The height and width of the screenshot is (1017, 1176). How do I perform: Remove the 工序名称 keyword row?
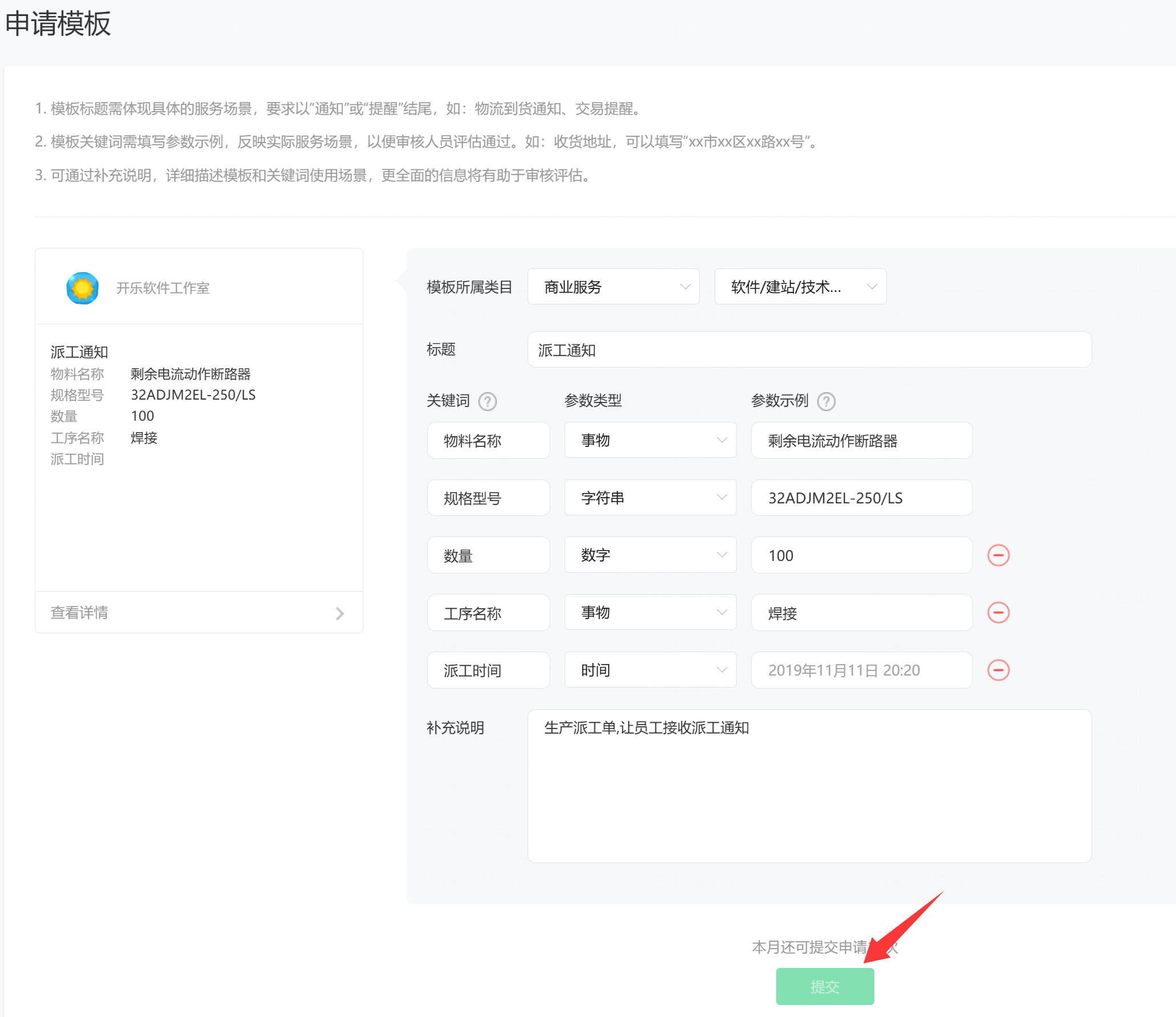(998, 613)
